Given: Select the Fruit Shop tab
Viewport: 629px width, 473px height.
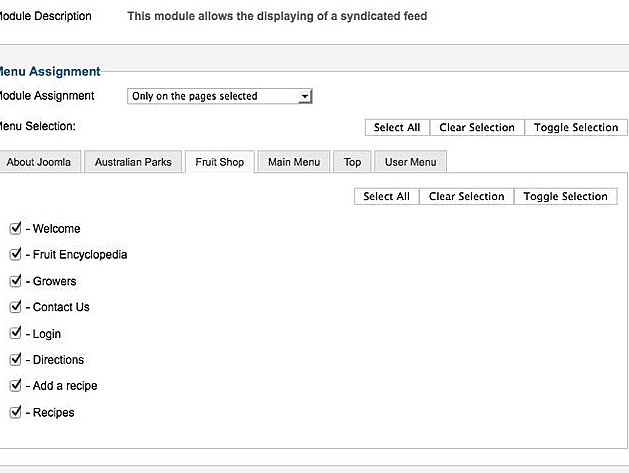Looking at the screenshot, I should [x=219, y=162].
